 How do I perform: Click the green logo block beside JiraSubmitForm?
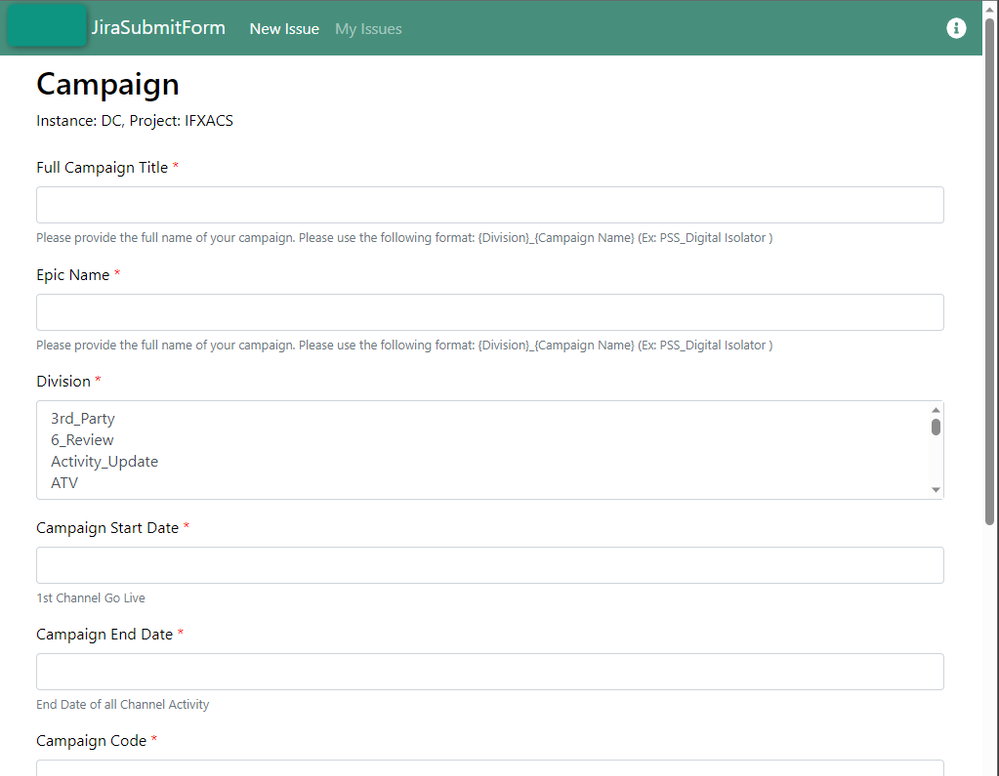47,25
